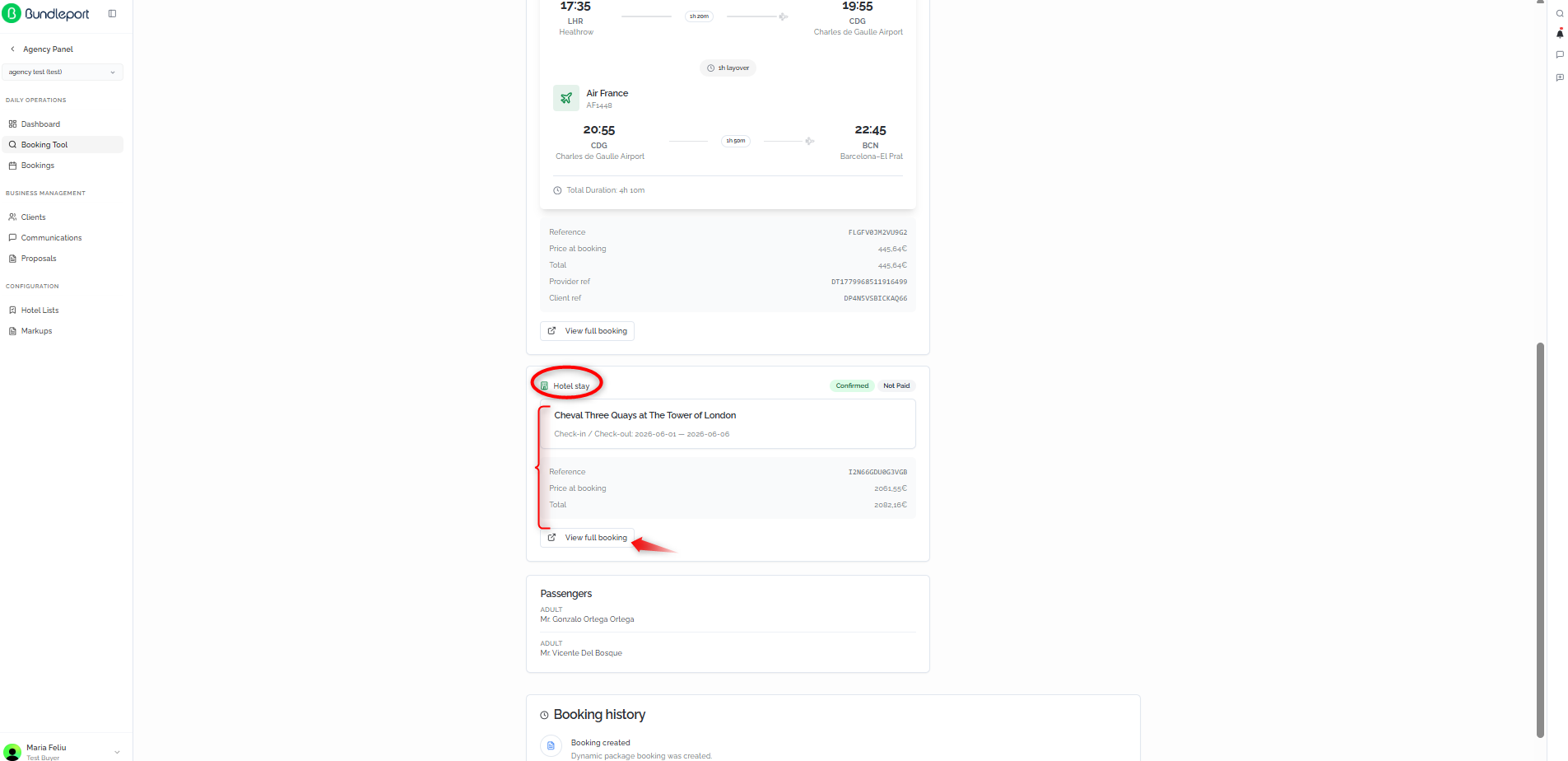
Task: Select hotel reference I2N66GDU0G3VGB
Action: [x=877, y=472]
